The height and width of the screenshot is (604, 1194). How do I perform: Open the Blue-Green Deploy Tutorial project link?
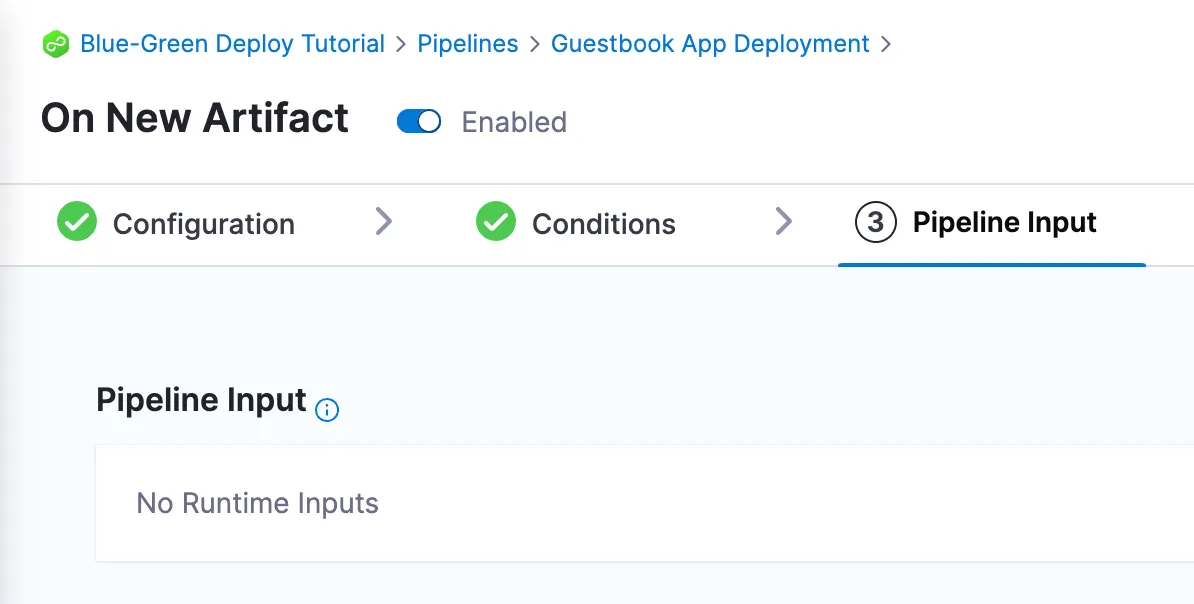point(233,43)
